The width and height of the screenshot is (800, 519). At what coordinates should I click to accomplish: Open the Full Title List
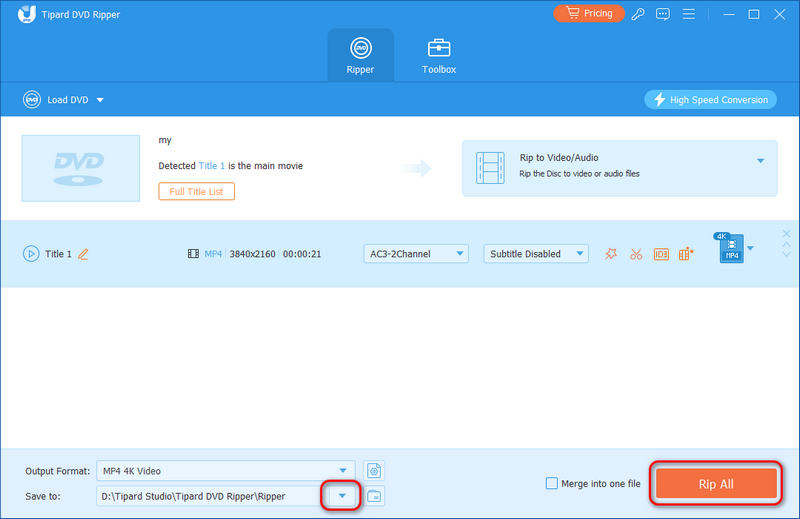tap(196, 191)
